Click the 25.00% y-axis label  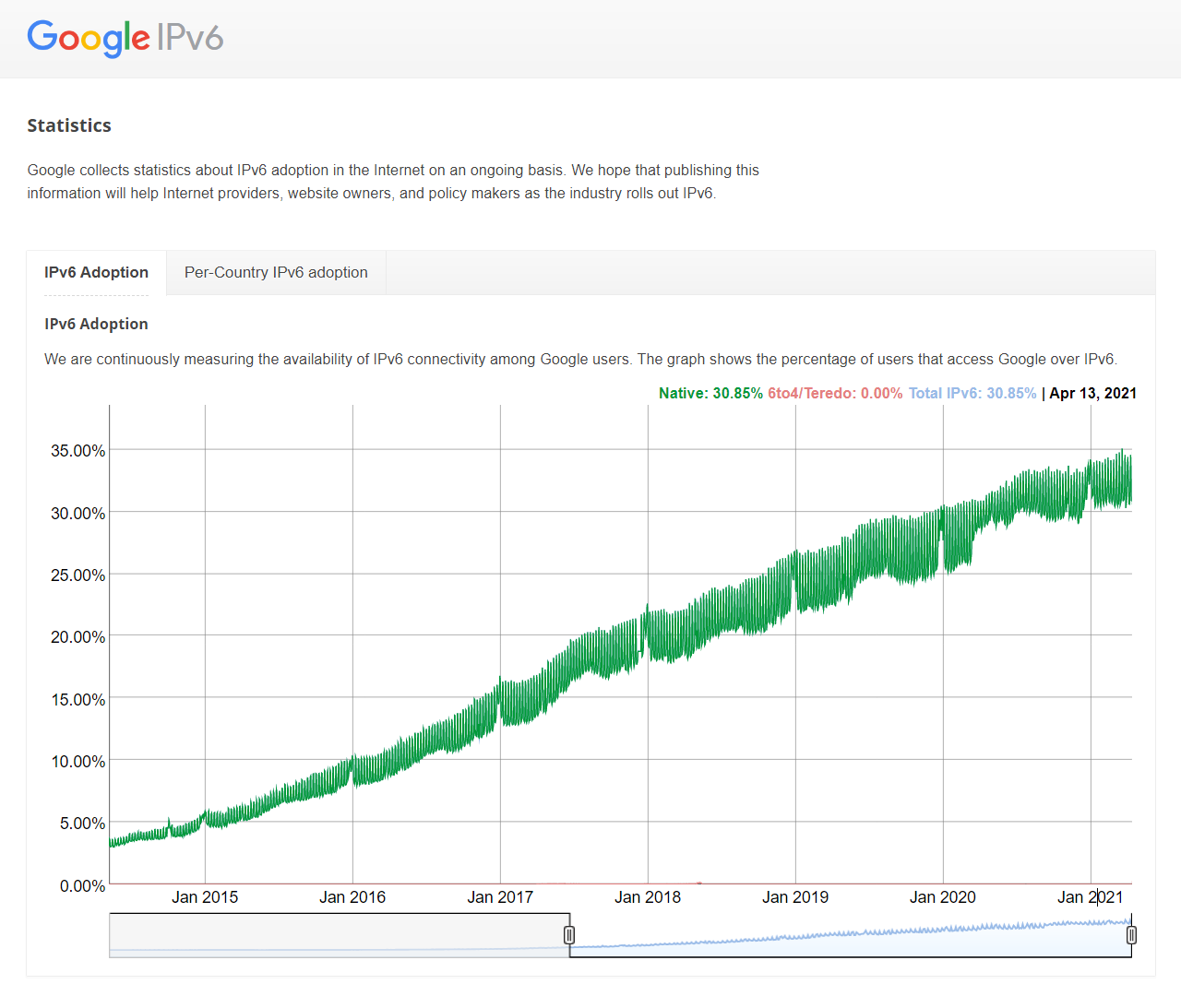[x=78, y=575]
